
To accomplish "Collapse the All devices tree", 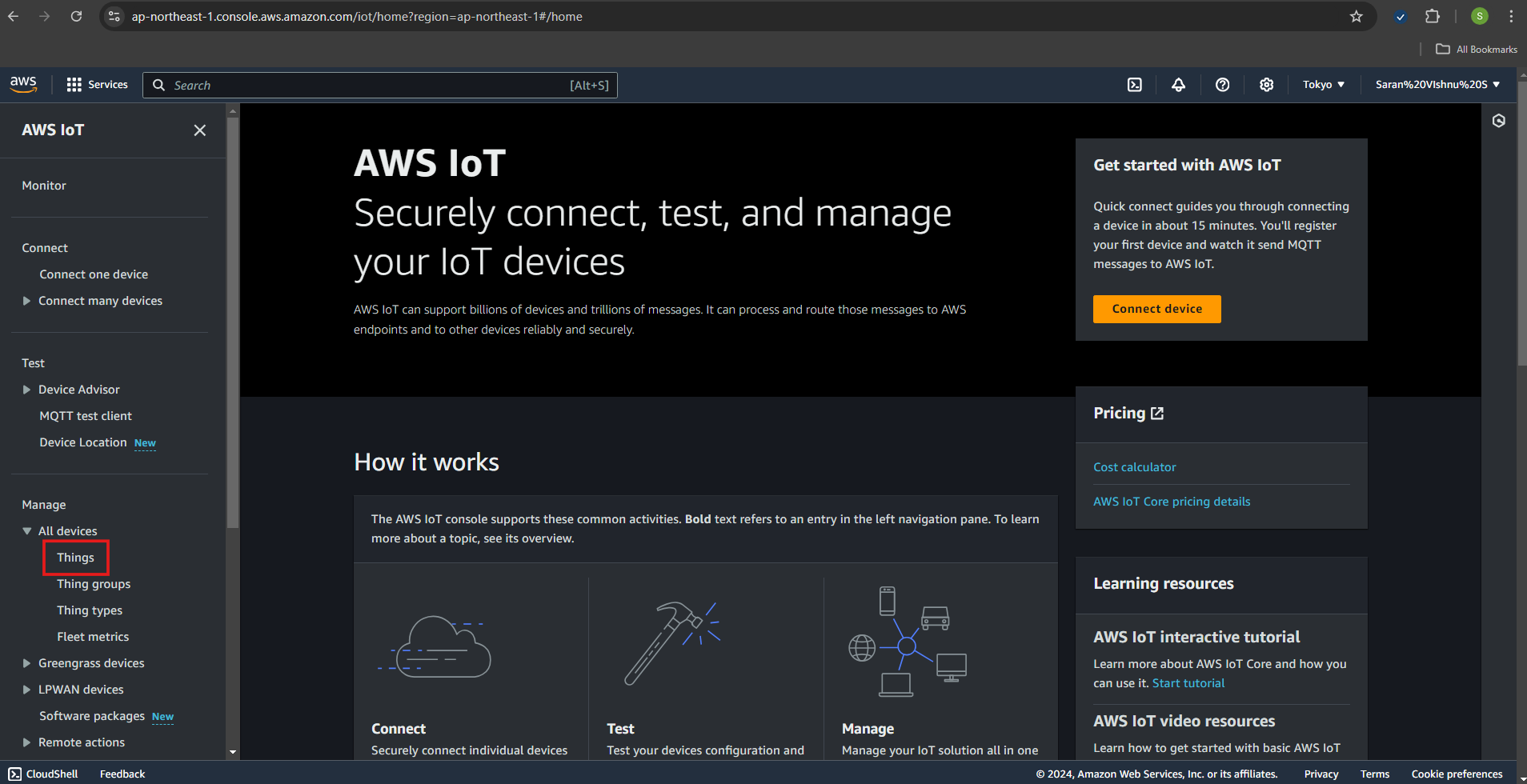I will 26,531.
